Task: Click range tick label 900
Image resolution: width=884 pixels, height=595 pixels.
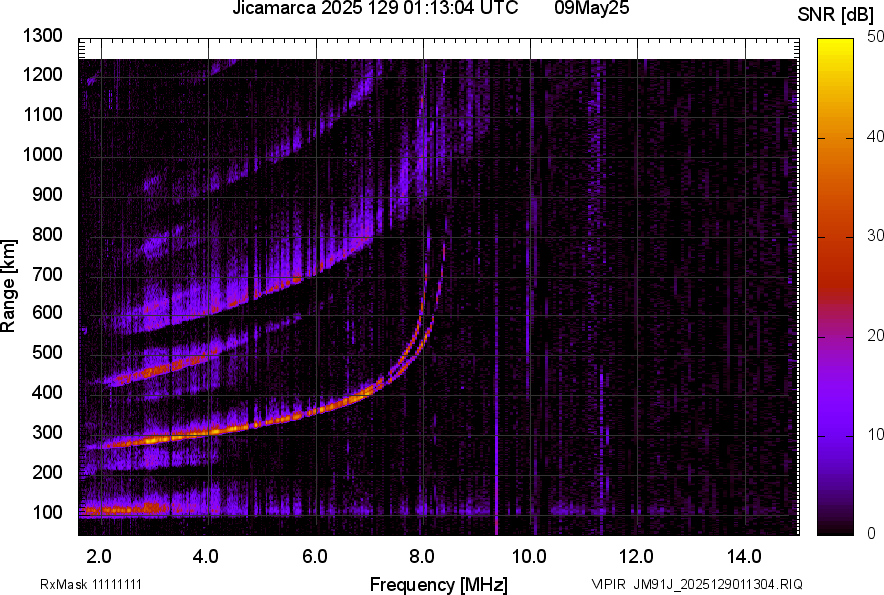Action: [x=47, y=194]
